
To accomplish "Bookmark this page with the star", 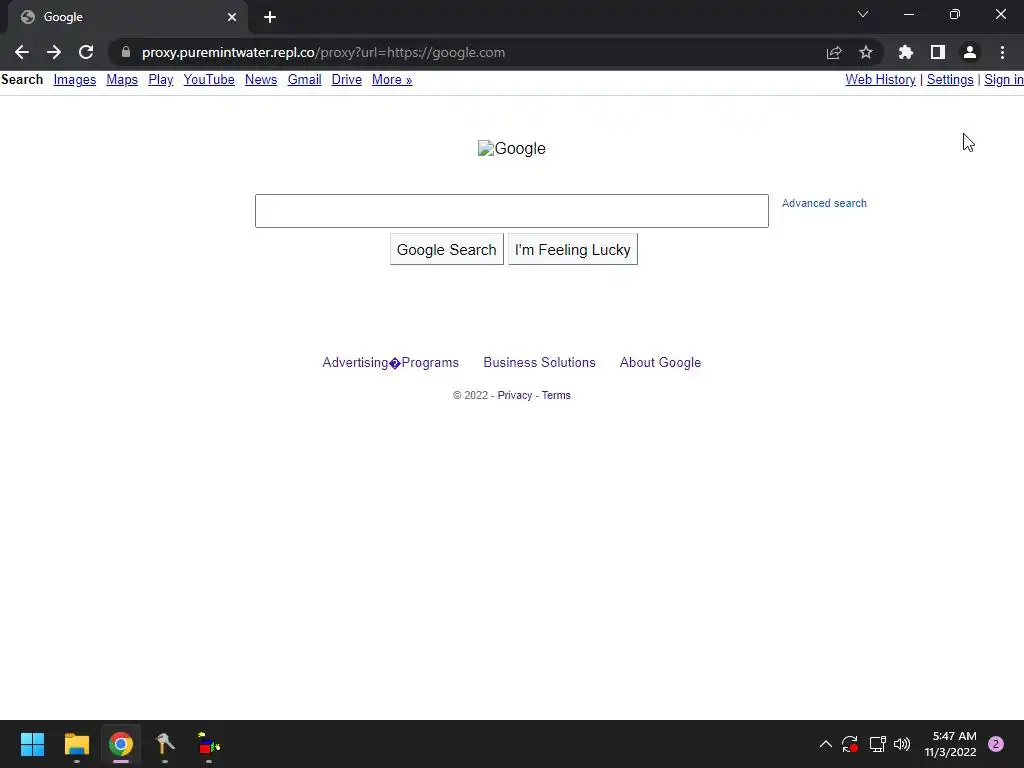I will click(x=866, y=52).
